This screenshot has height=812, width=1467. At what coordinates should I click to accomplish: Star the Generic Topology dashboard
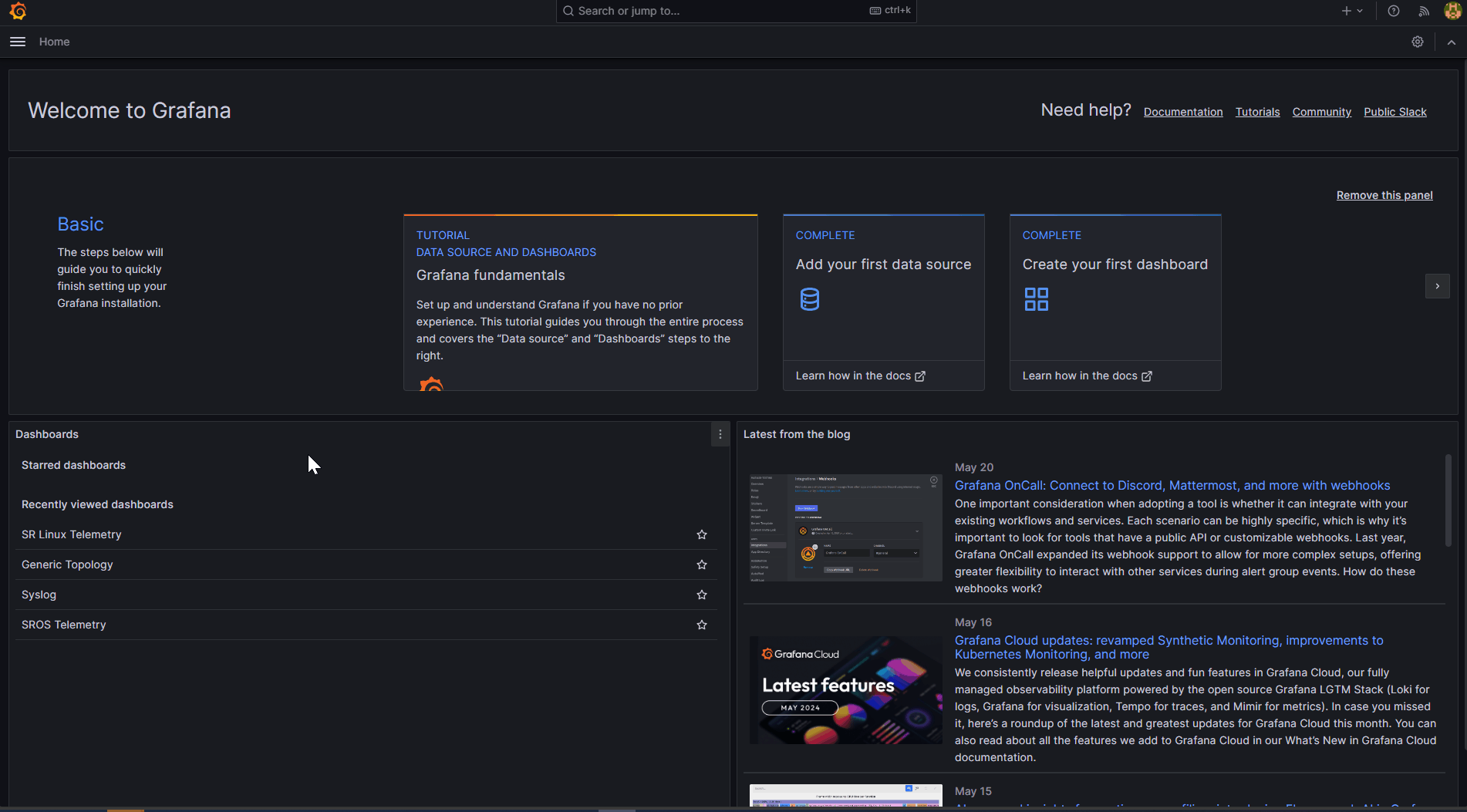[x=702, y=564]
